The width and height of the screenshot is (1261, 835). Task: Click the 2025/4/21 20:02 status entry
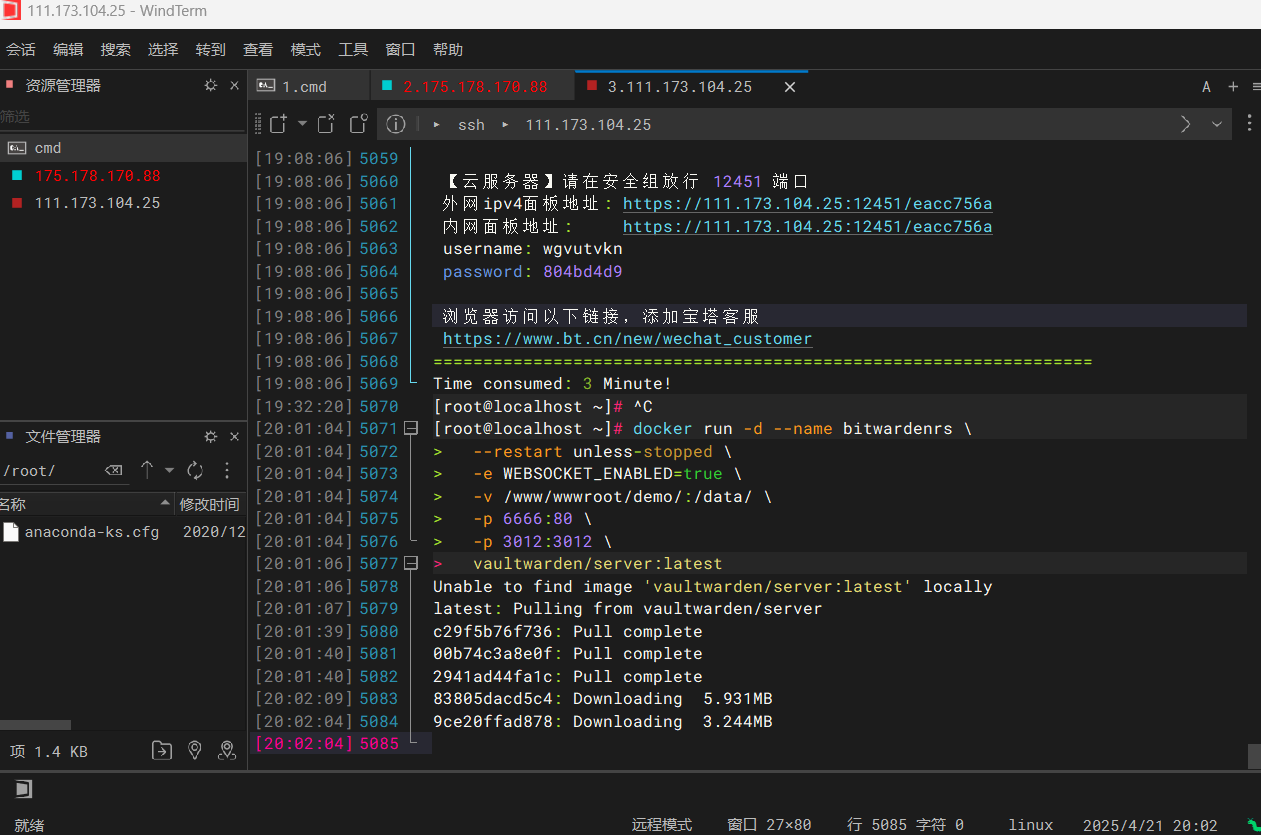coord(1150,825)
